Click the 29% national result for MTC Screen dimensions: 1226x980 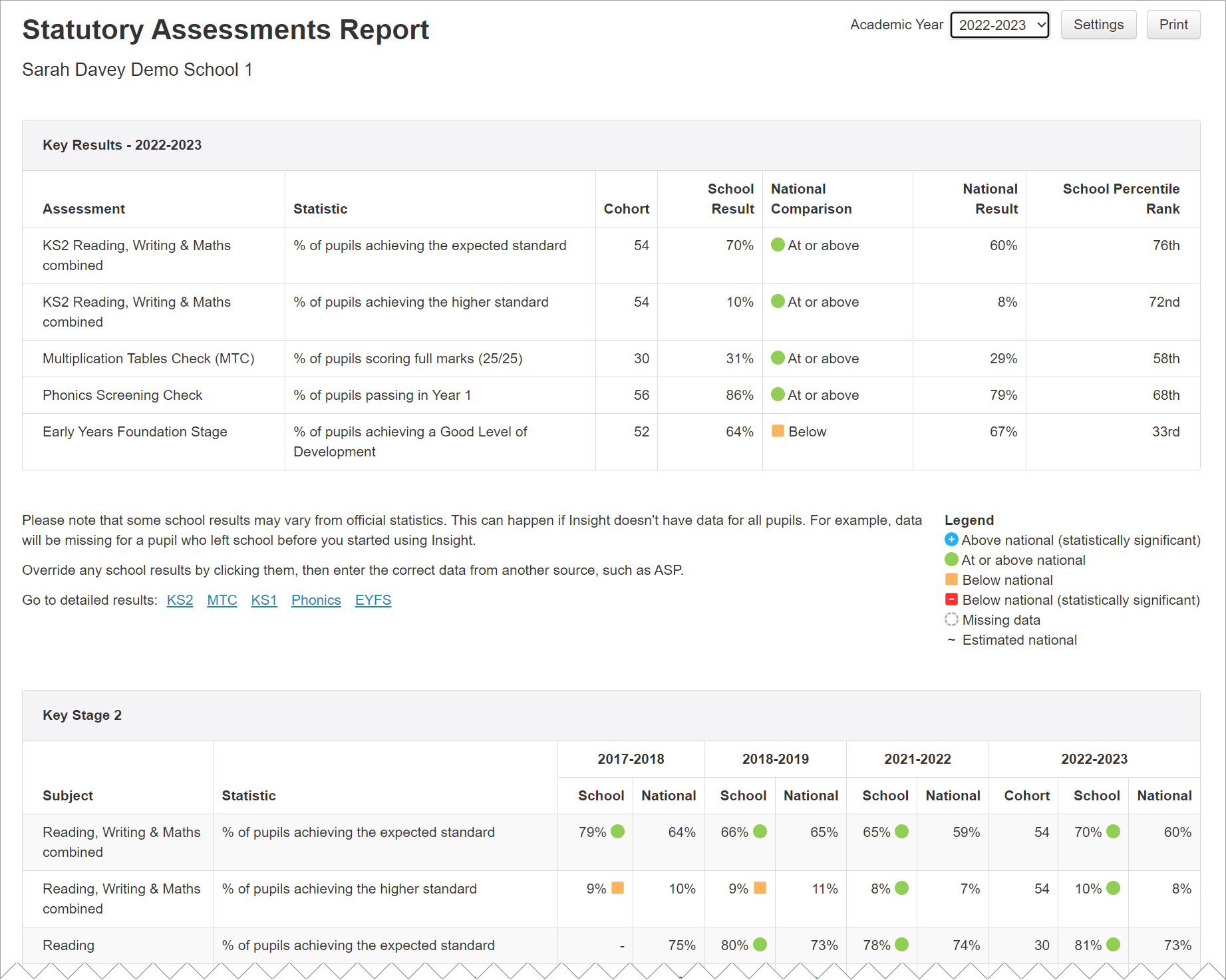(x=1003, y=359)
